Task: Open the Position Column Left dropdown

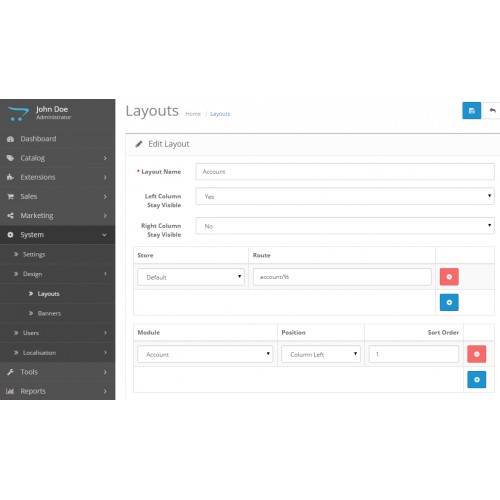Action: 321,354
